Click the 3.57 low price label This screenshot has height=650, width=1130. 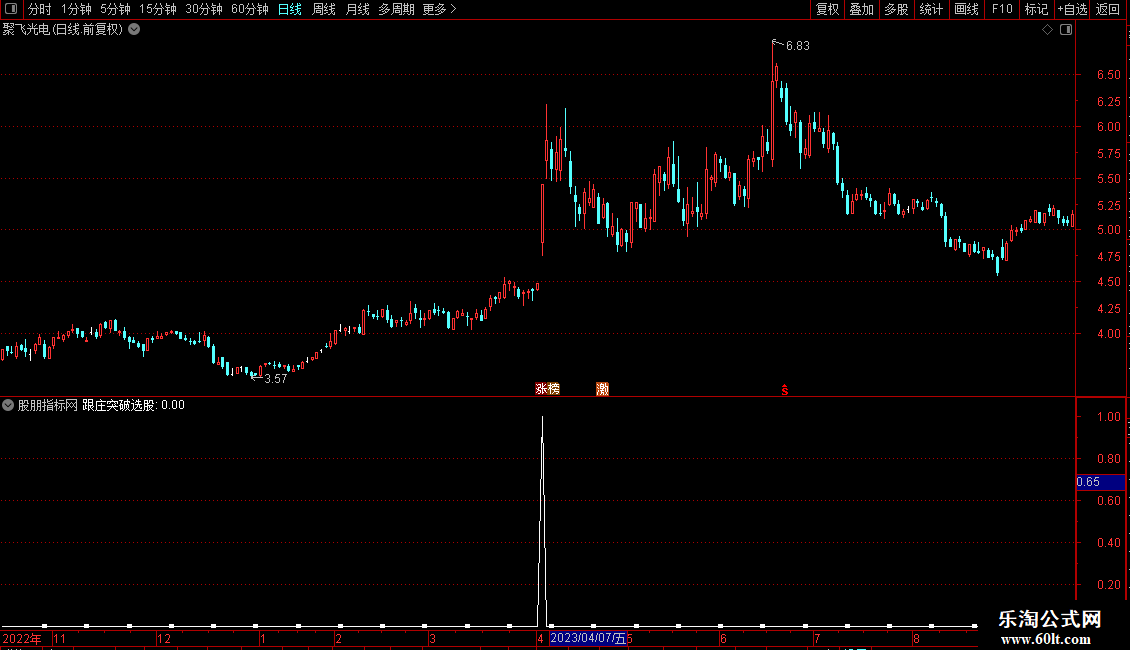275,378
